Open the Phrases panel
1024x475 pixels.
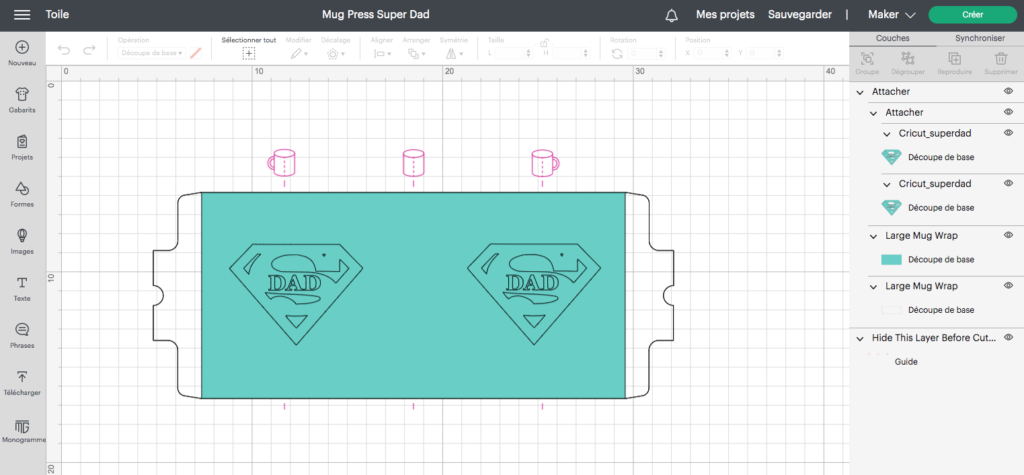pos(22,335)
